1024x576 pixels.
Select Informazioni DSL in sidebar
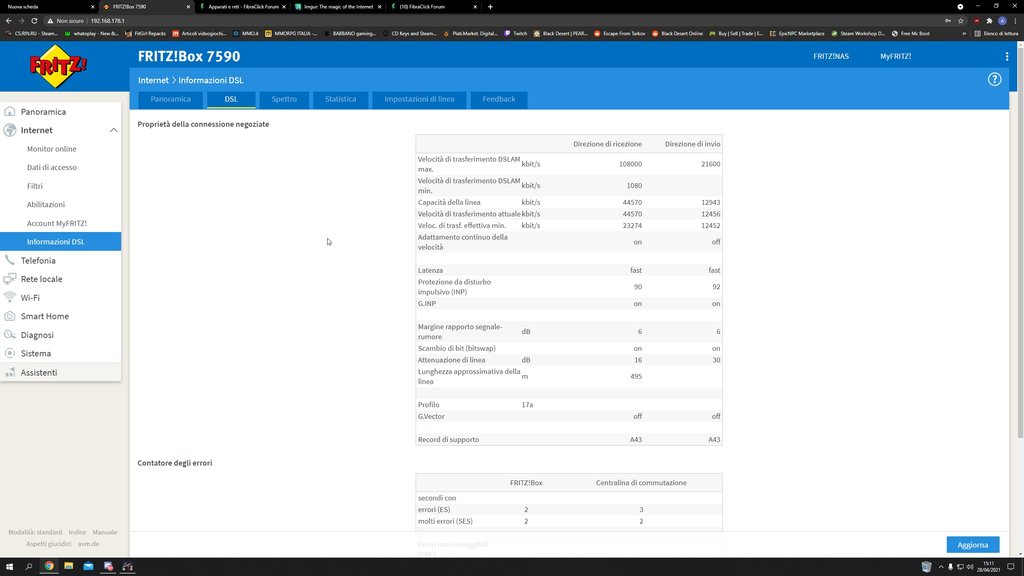click(x=60, y=242)
